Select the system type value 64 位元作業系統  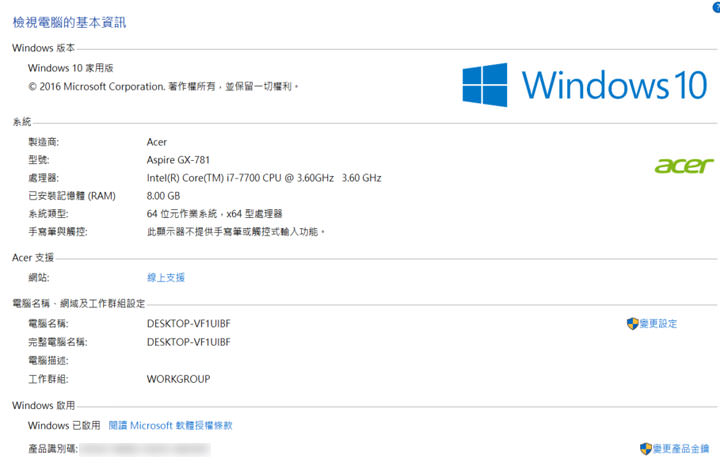pos(214,213)
